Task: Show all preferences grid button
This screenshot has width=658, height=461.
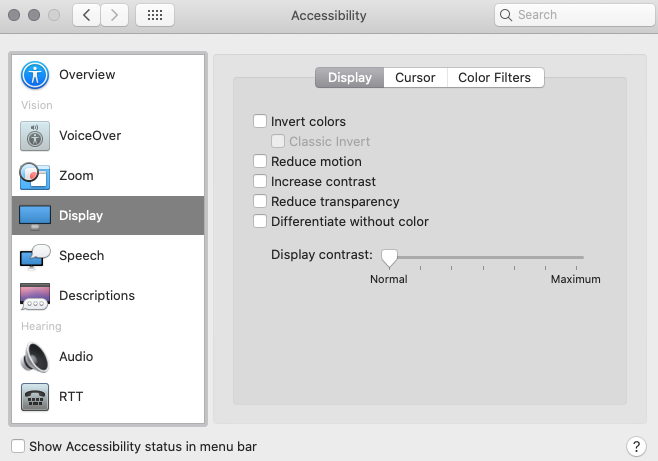Action: 154,15
